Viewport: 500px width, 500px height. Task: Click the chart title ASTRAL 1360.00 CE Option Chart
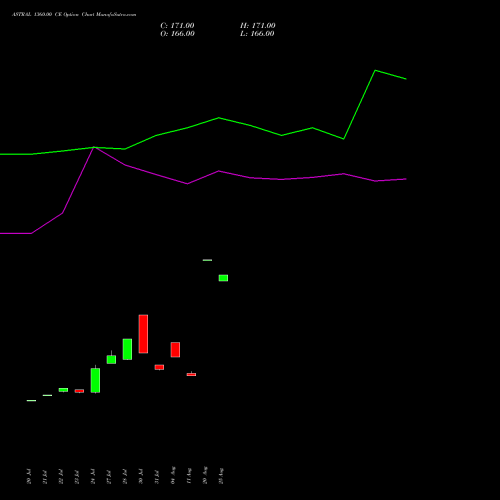click(74, 15)
